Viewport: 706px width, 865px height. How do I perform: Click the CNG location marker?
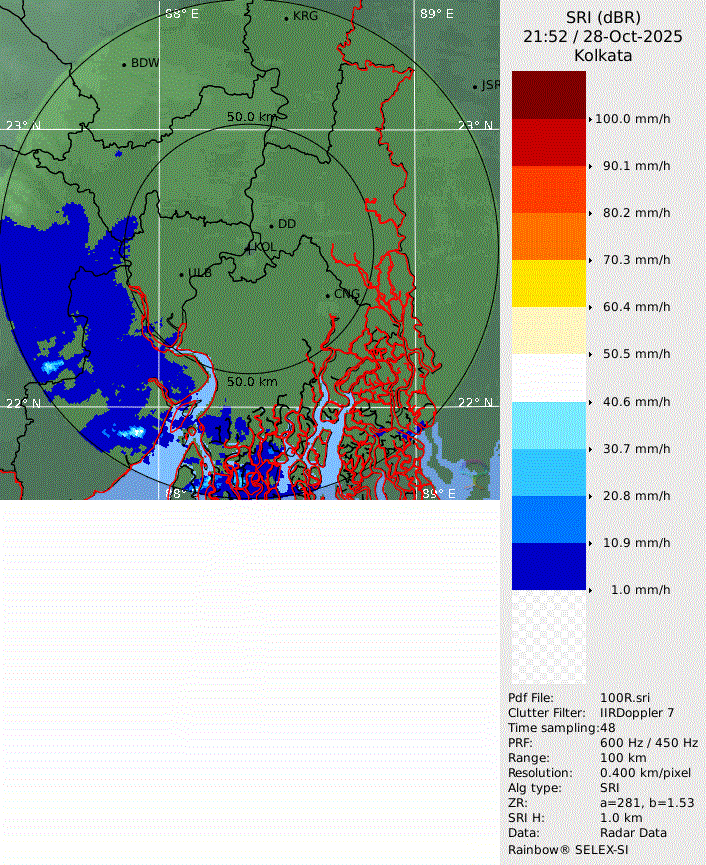pyautogui.click(x=328, y=295)
